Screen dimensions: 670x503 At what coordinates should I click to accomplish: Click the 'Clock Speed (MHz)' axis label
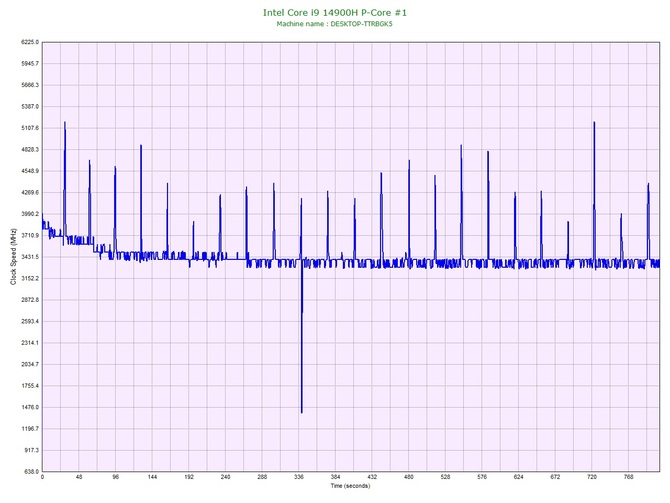pyautogui.click(x=13, y=257)
